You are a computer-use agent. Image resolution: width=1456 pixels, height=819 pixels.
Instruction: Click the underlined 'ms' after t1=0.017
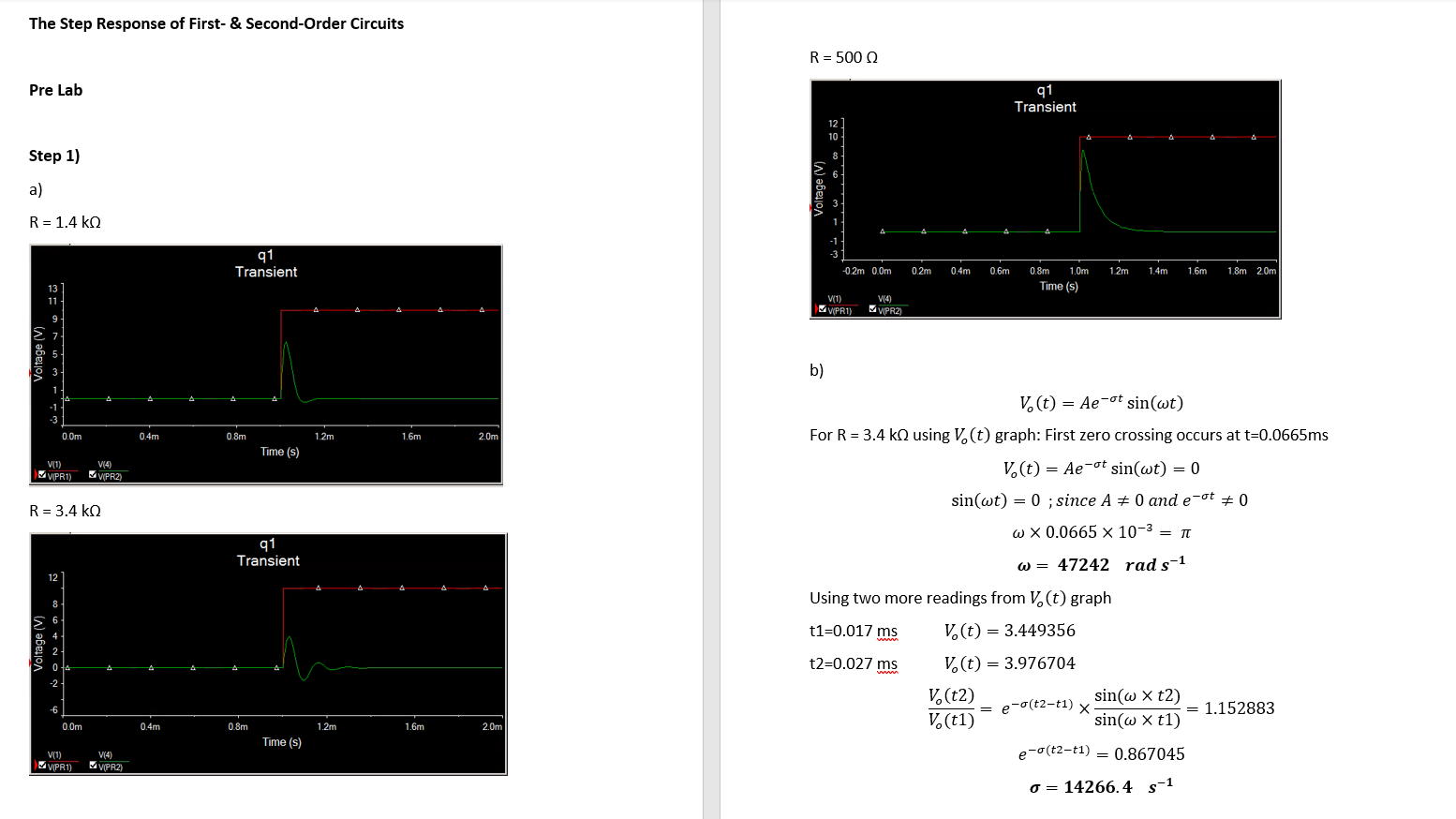tap(886, 631)
